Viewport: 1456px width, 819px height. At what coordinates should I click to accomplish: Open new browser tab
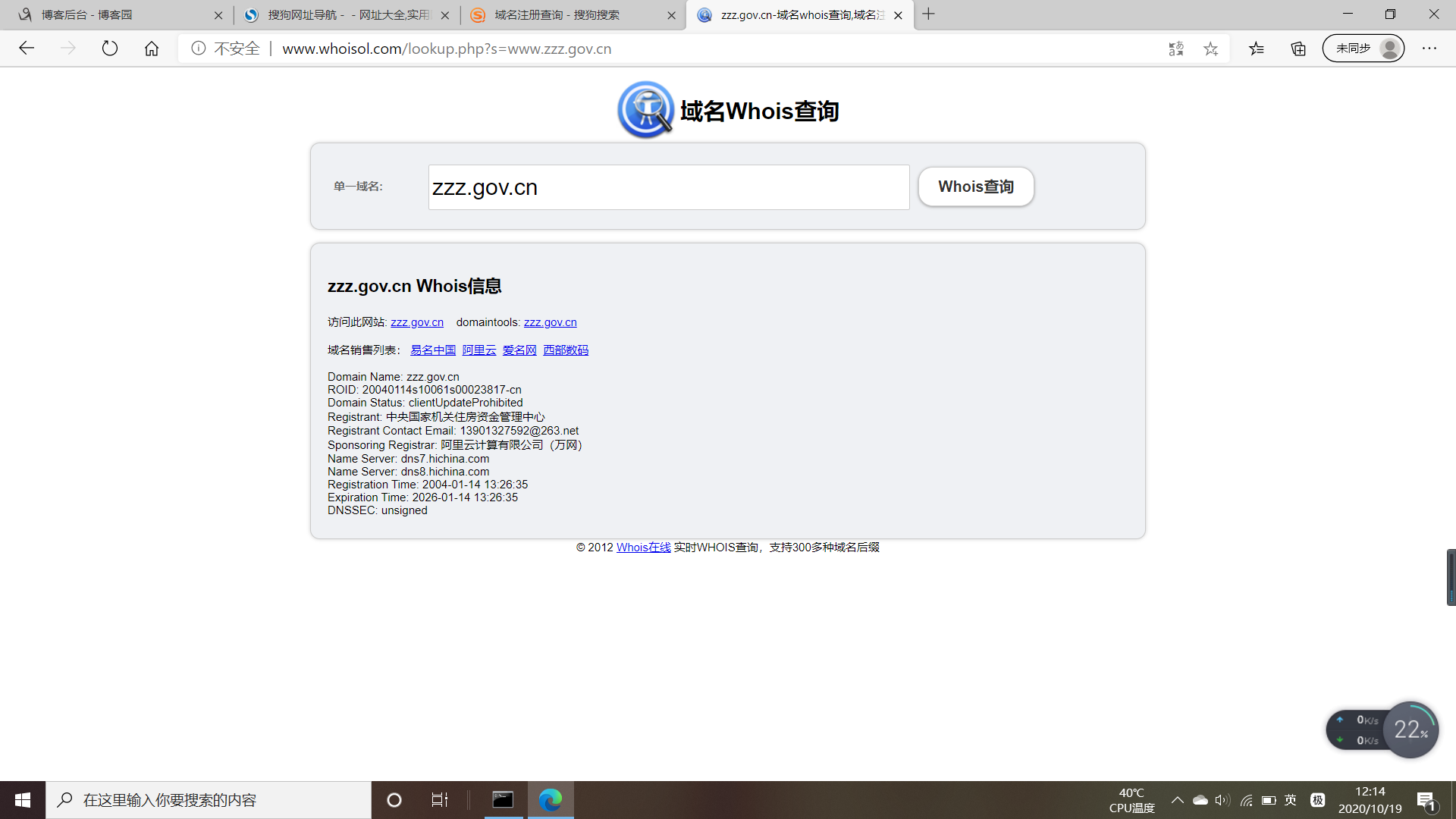(928, 14)
